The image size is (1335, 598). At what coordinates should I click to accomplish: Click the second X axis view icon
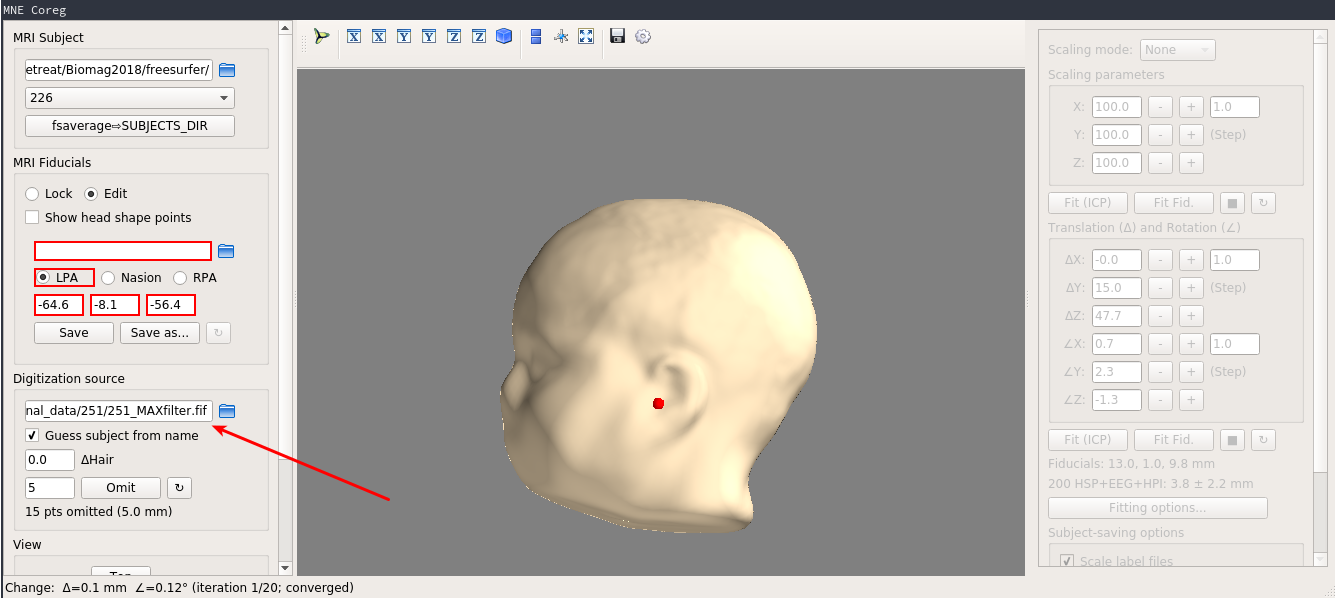379,36
